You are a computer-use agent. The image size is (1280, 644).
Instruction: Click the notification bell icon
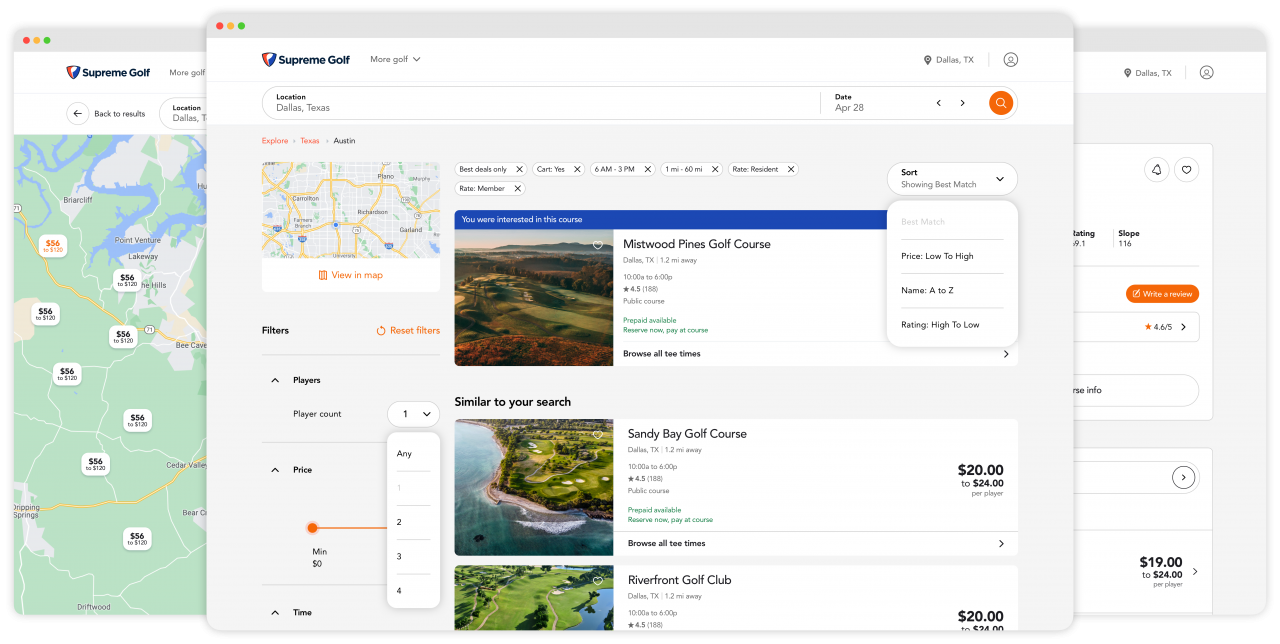click(x=1156, y=170)
